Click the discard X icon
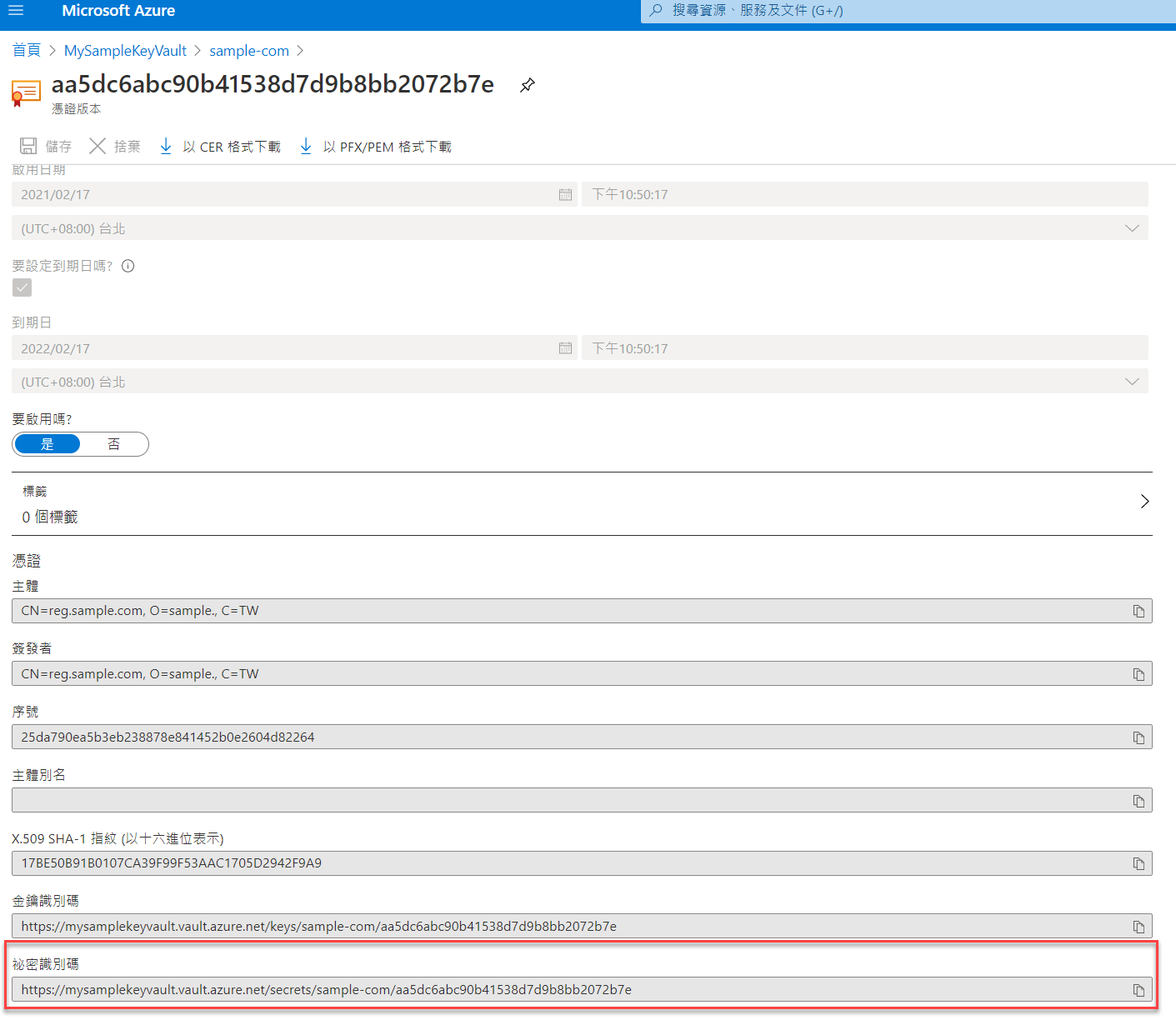This screenshot has width=1176, height=1020. 98,146
